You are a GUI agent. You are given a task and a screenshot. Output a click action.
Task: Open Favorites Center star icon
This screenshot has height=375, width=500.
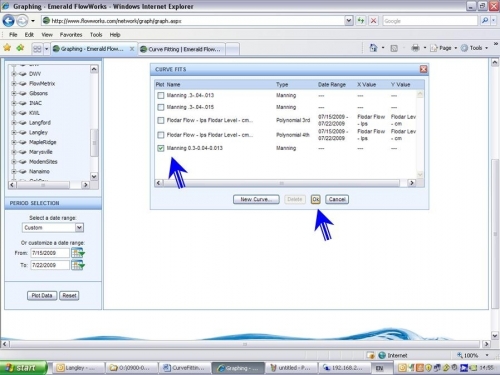coord(7,48)
